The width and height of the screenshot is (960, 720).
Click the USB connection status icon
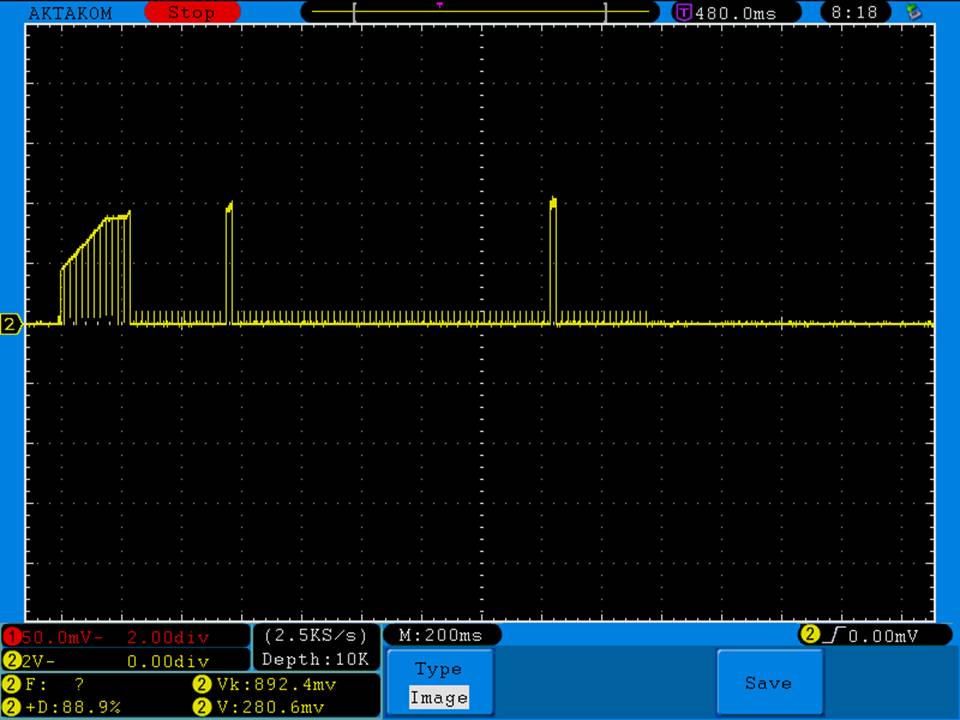pos(912,12)
